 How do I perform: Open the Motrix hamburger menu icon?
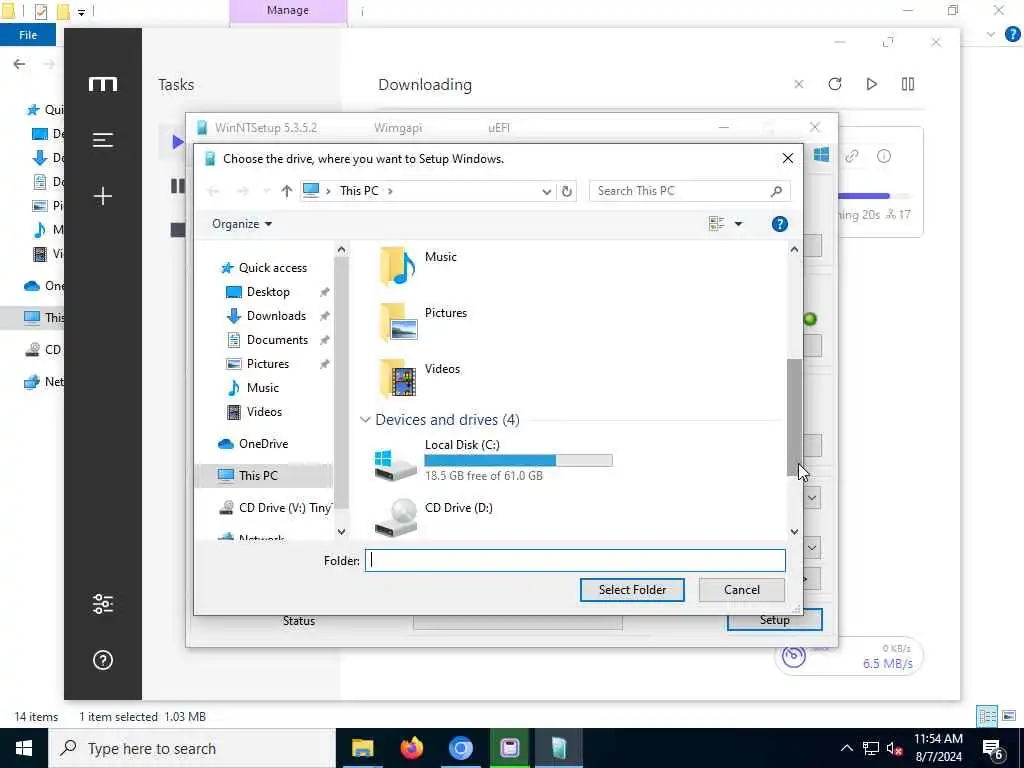pyautogui.click(x=103, y=140)
